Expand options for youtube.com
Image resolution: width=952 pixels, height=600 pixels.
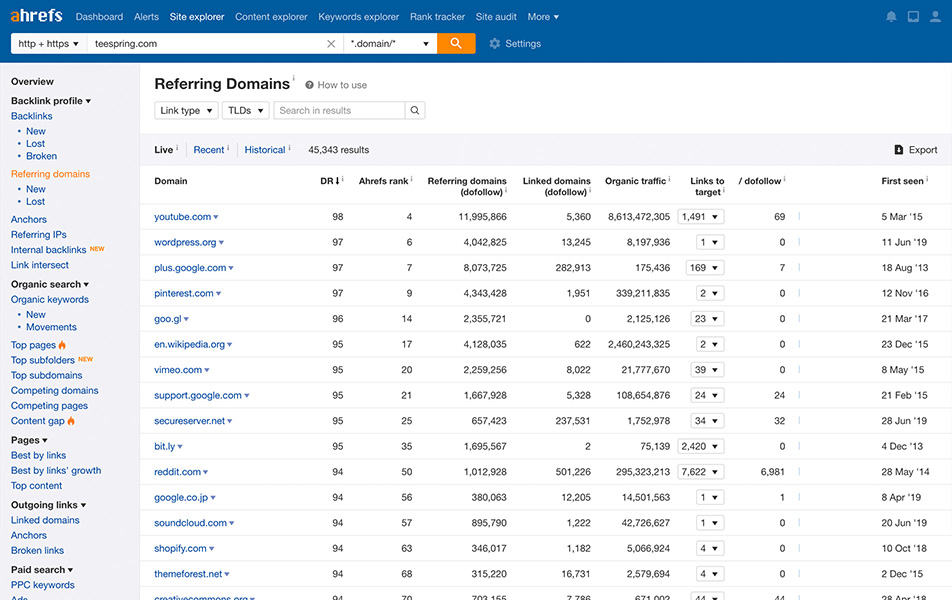coord(213,216)
